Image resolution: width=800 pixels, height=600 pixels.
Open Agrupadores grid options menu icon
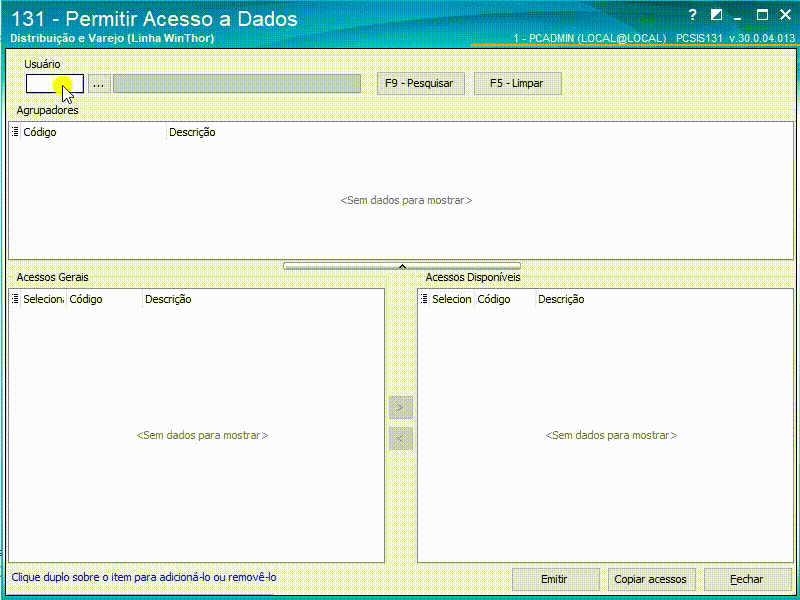(15, 132)
